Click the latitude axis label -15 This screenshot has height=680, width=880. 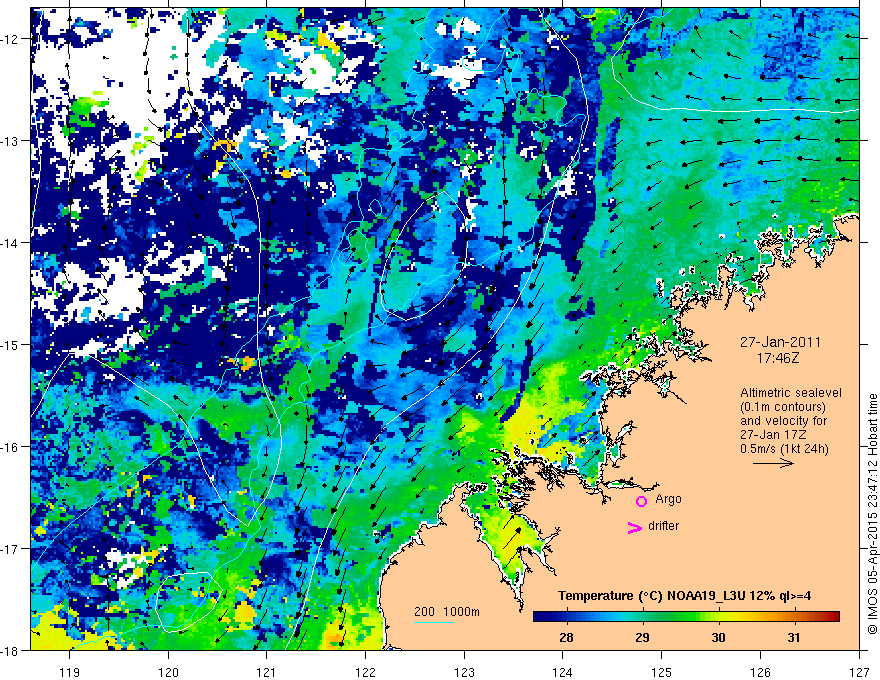(10, 344)
